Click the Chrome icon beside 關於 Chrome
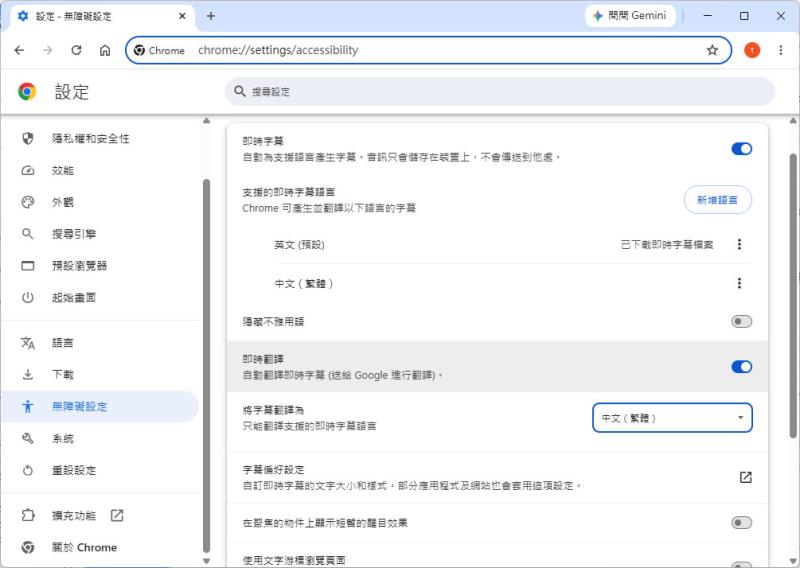The height and width of the screenshot is (568, 800). click(28, 547)
